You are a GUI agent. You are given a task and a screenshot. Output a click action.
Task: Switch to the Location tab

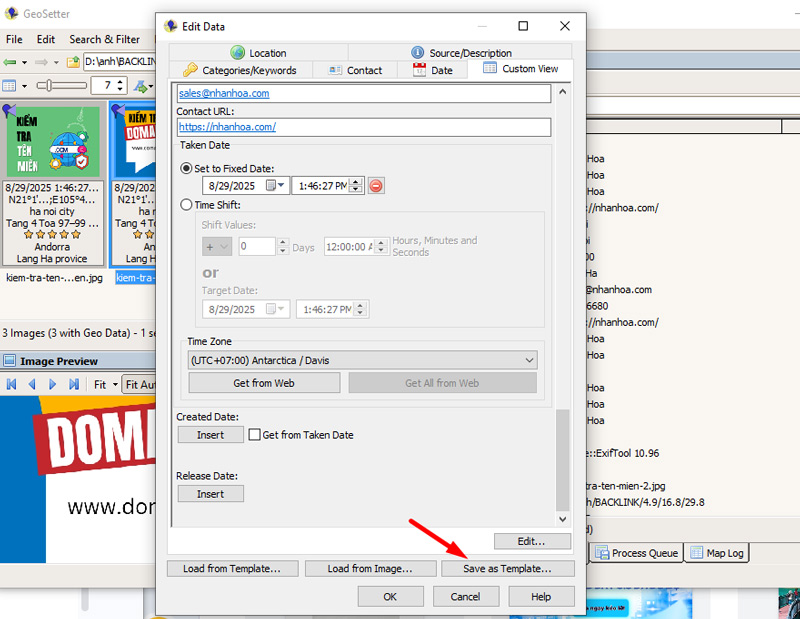click(x=258, y=53)
